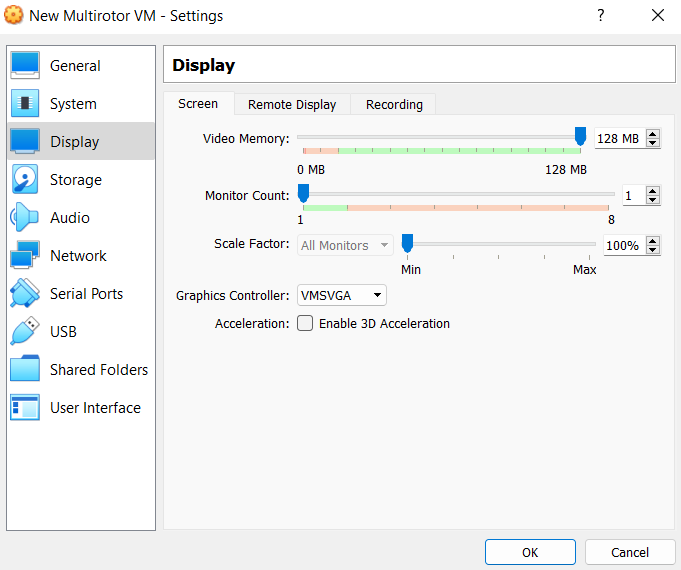Screen dimensions: 681x570
Task: Click the General monitor icon
Action: [25, 65]
